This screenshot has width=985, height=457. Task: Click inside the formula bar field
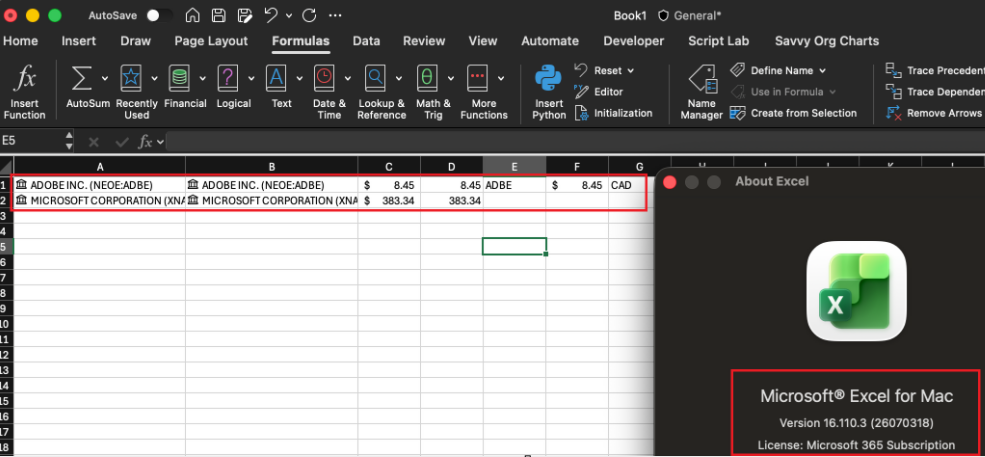[574, 141]
